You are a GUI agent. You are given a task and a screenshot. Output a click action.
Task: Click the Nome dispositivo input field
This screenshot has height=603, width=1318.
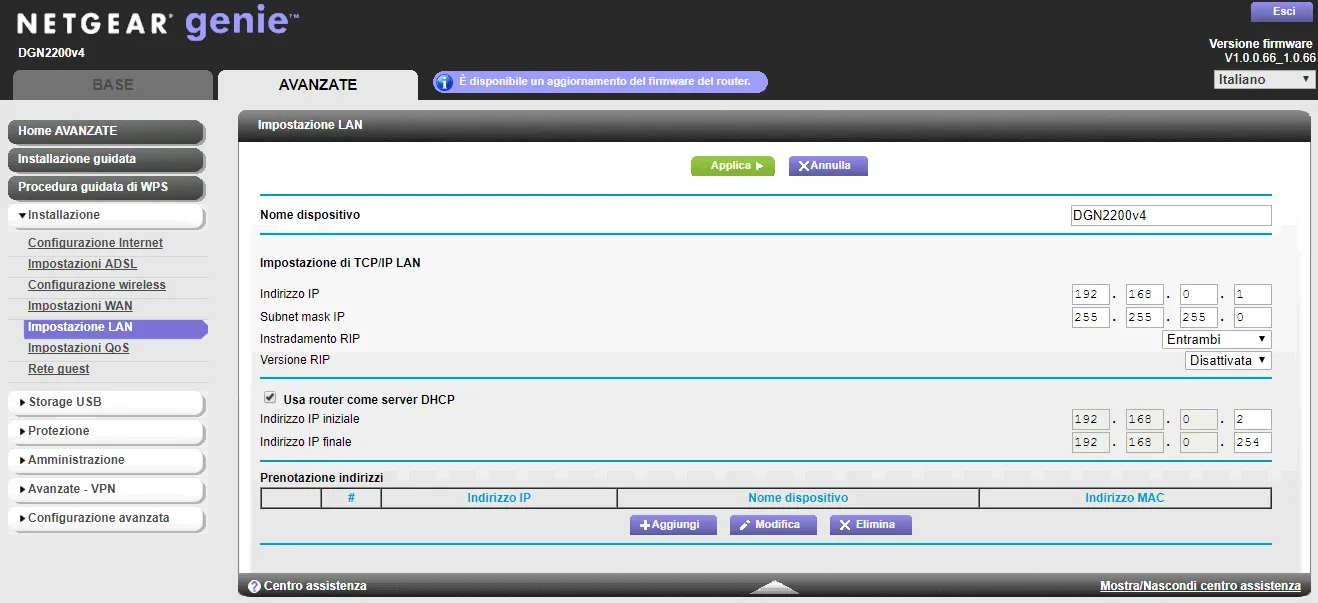click(1170, 215)
